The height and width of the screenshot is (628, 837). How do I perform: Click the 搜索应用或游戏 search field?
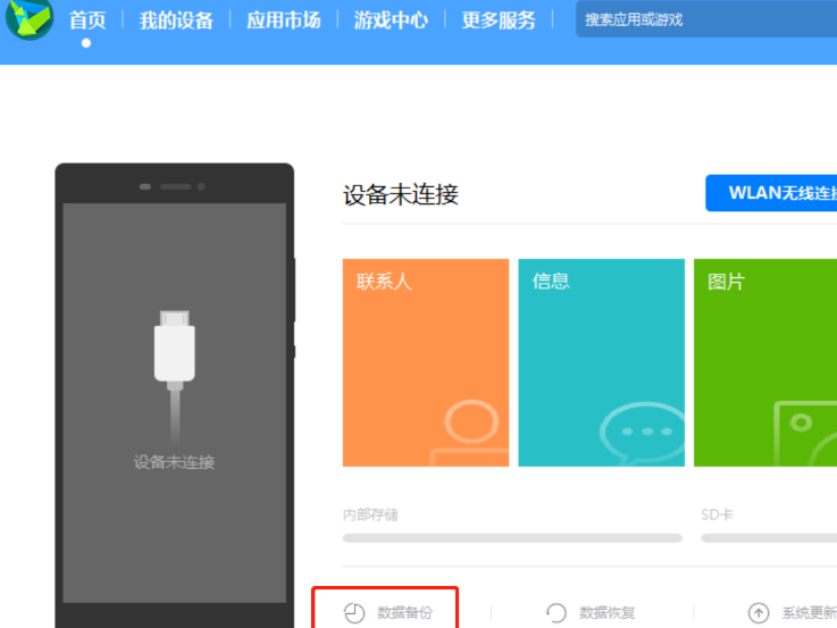[706, 20]
